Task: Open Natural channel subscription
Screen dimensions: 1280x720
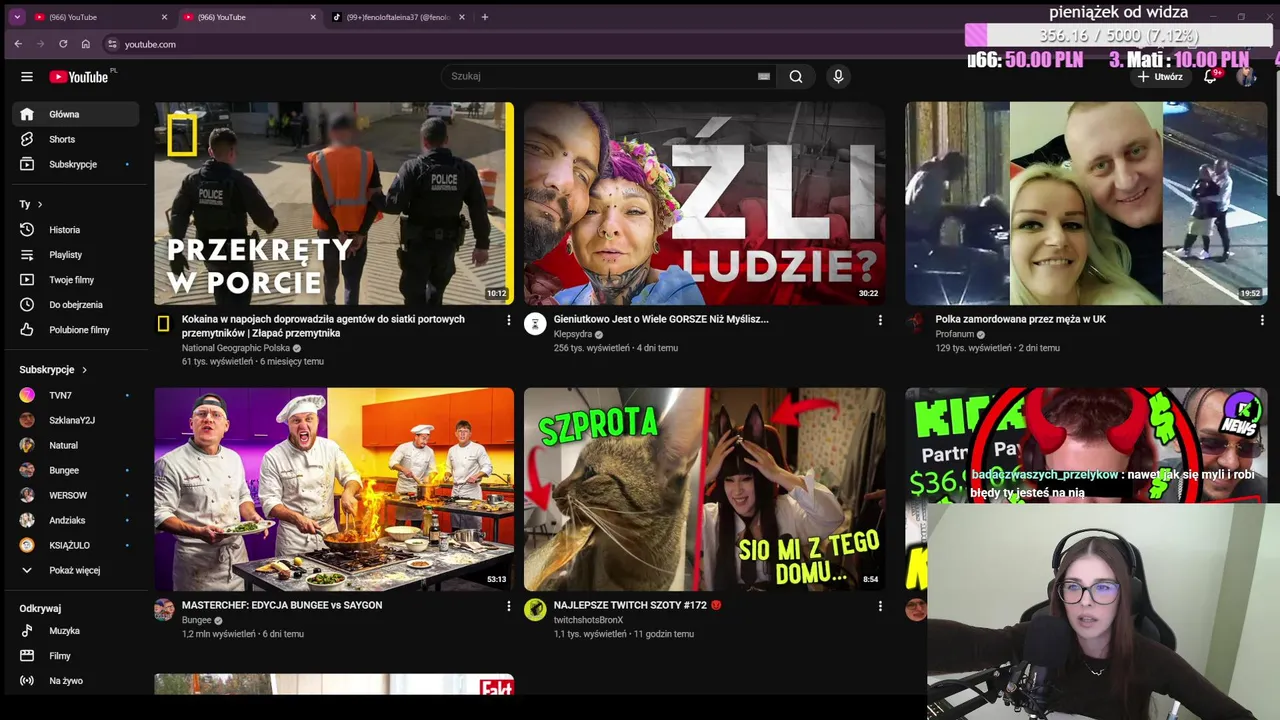Action: pyautogui.click(x=76, y=445)
